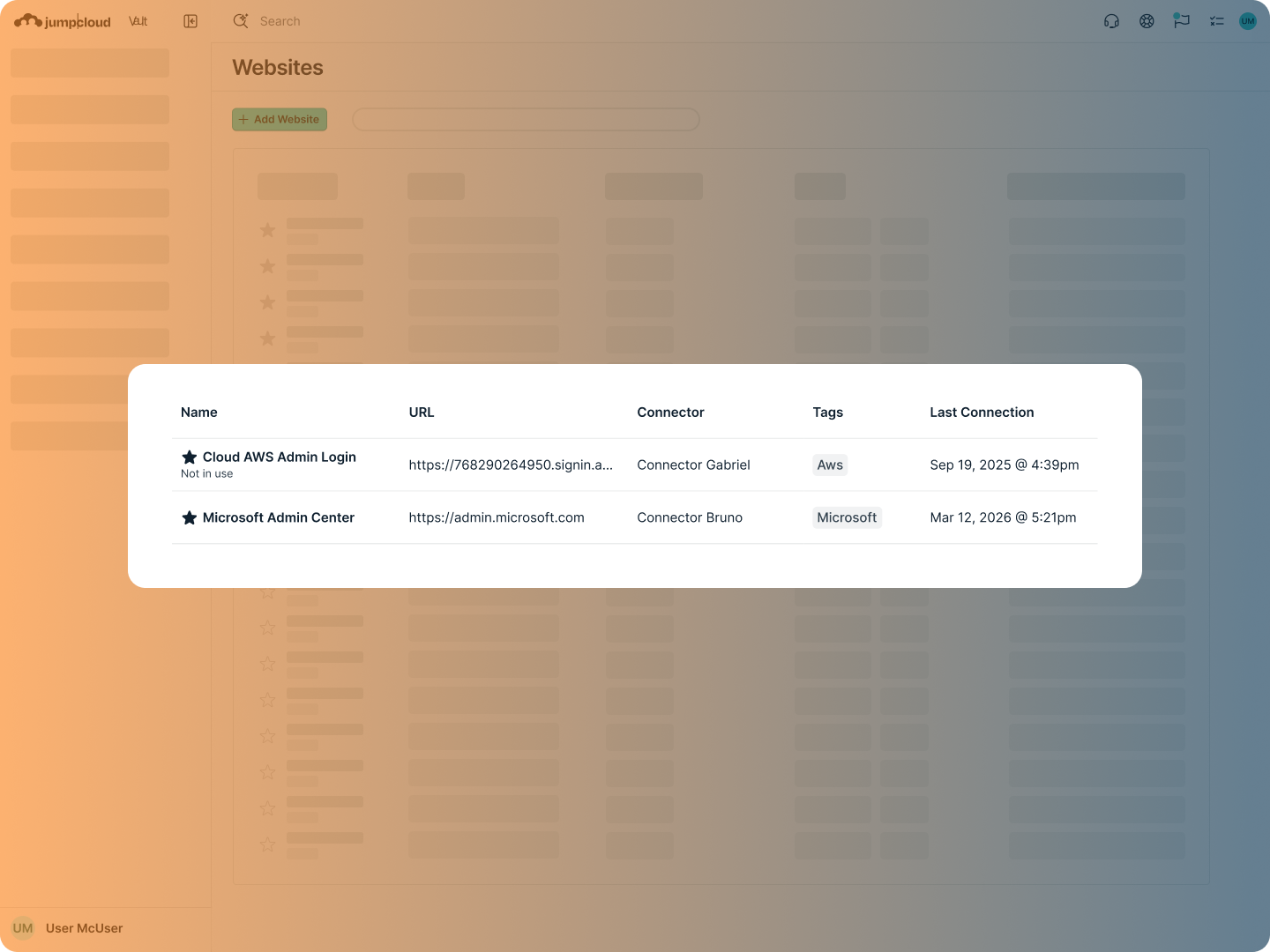Open the checklist icon in top bar
The height and width of the screenshot is (952, 1270).
[x=1217, y=21]
